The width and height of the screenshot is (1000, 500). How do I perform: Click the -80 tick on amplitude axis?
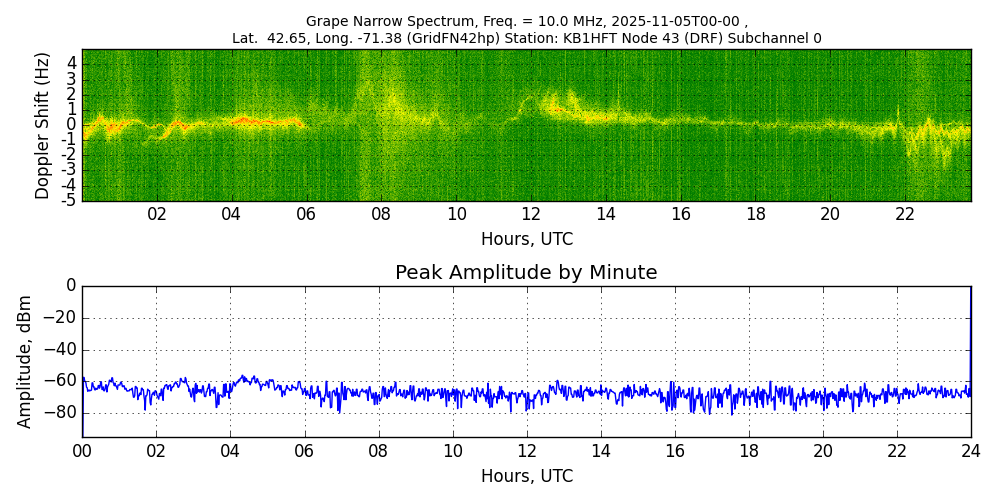[61, 411]
